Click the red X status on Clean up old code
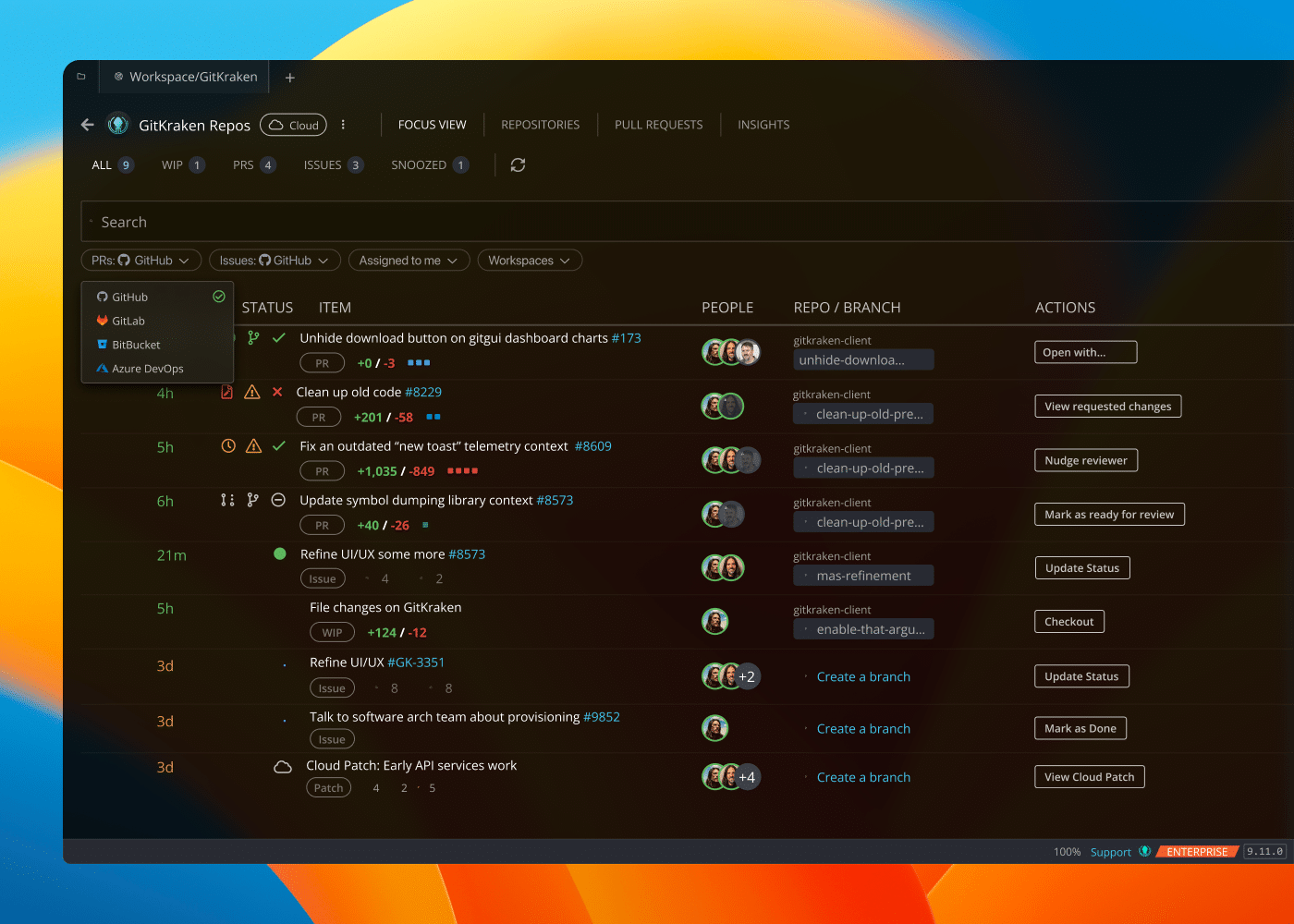1294x924 pixels. (277, 392)
